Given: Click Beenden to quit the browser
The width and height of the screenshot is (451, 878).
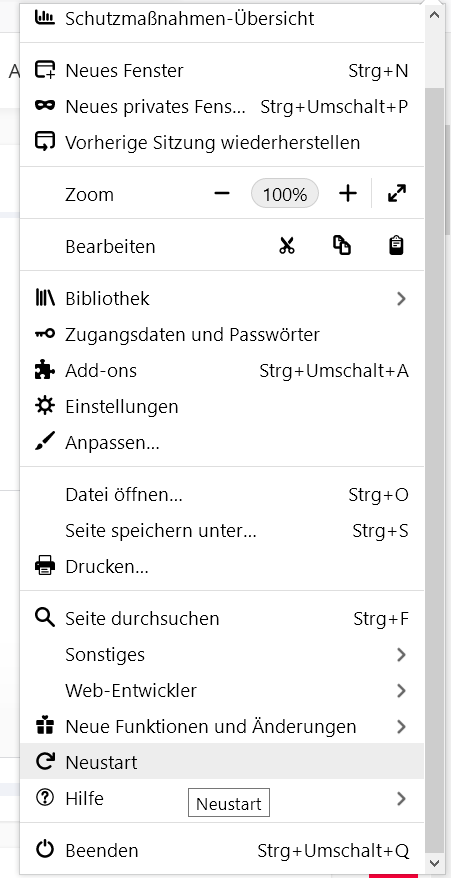Looking at the screenshot, I should (x=222, y=851).
